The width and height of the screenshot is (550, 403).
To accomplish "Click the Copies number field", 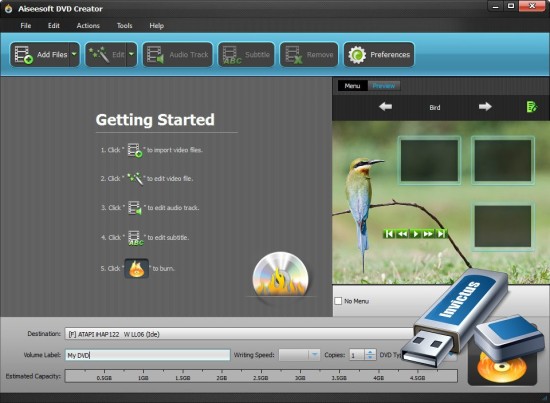I will coord(357,355).
